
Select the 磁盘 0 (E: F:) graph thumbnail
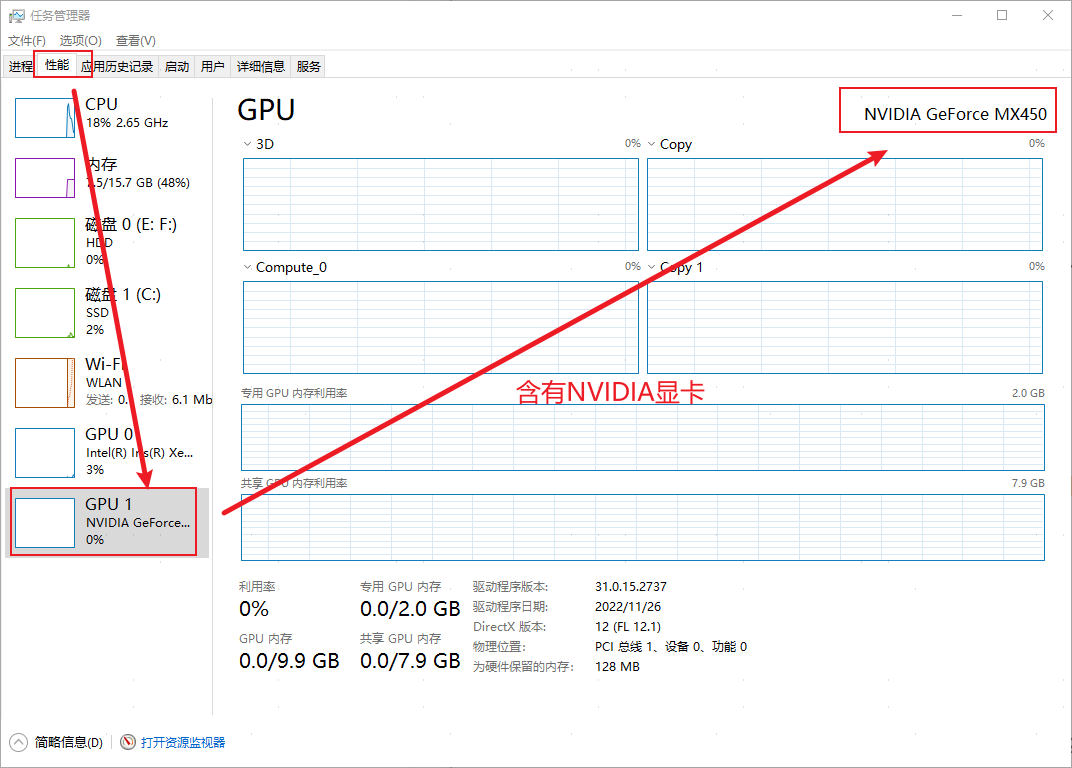tap(45, 243)
